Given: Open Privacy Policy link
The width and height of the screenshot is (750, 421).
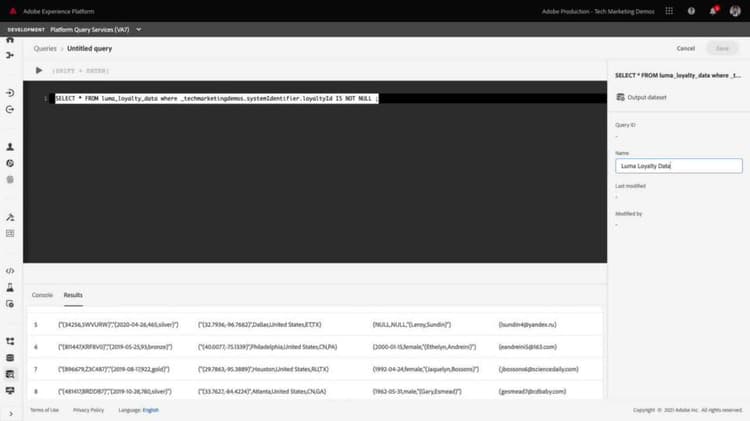Looking at the screenshot, I should click(x=88, y=410).
